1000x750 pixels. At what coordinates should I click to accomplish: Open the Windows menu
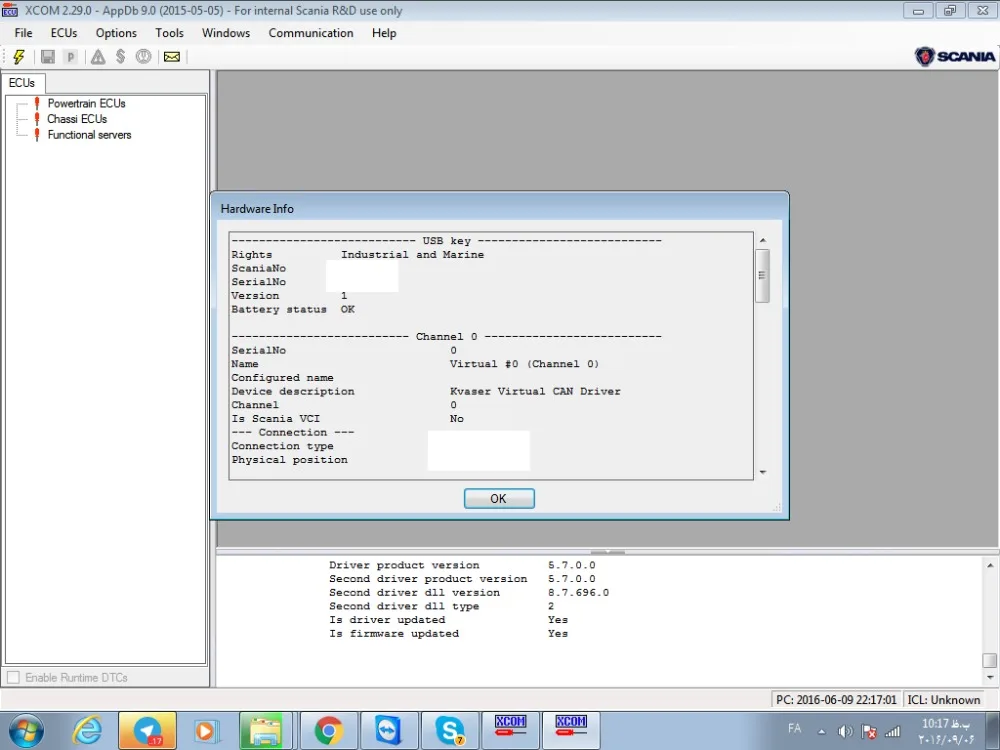pos(226,33)
